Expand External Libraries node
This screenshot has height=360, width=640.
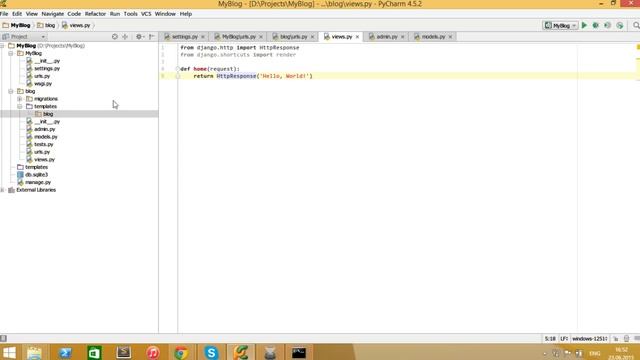(x=3, y=190)
